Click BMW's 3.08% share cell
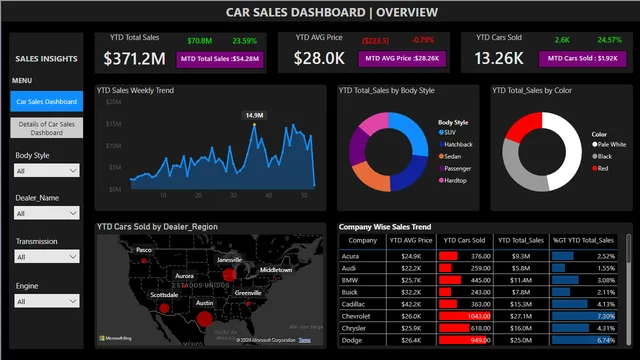This screenshot has height=360, width=640. [583, 280]
